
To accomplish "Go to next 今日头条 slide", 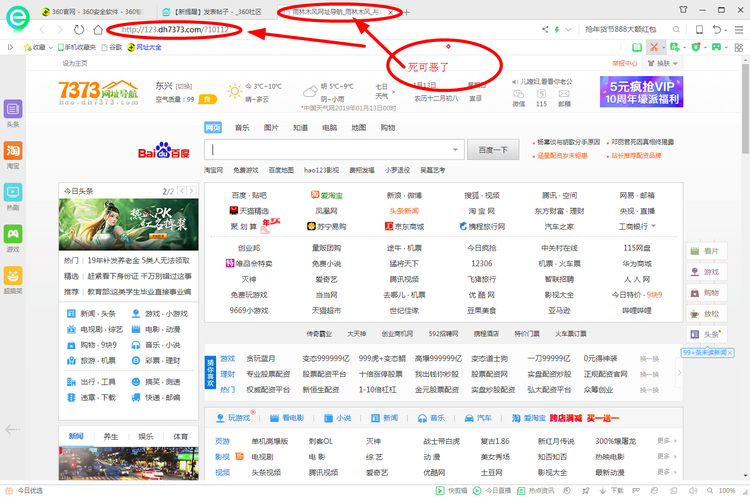I will coord(191,191).
